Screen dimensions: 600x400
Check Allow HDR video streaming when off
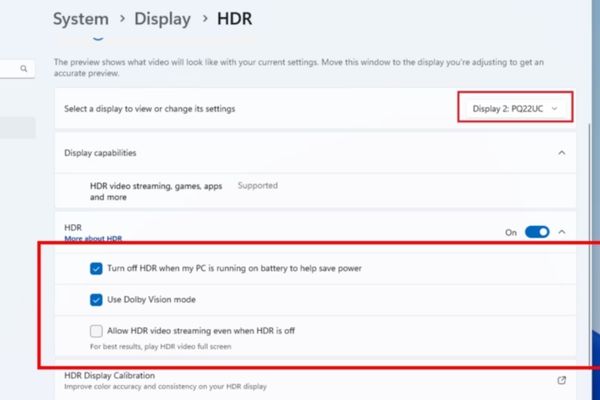pos(96,331)
